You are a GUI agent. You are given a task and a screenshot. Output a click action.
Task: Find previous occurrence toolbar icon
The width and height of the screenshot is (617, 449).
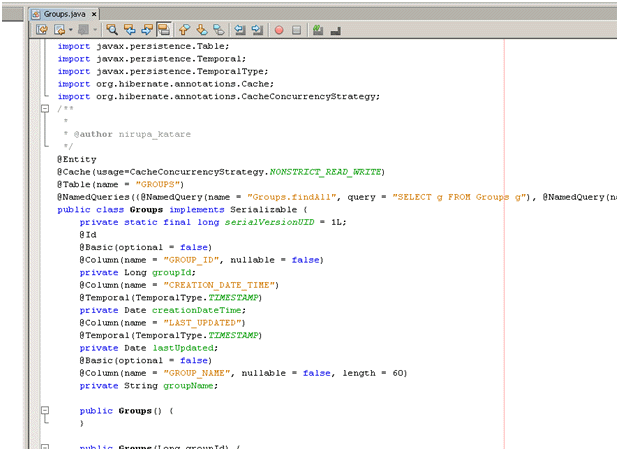pos(129,30)
